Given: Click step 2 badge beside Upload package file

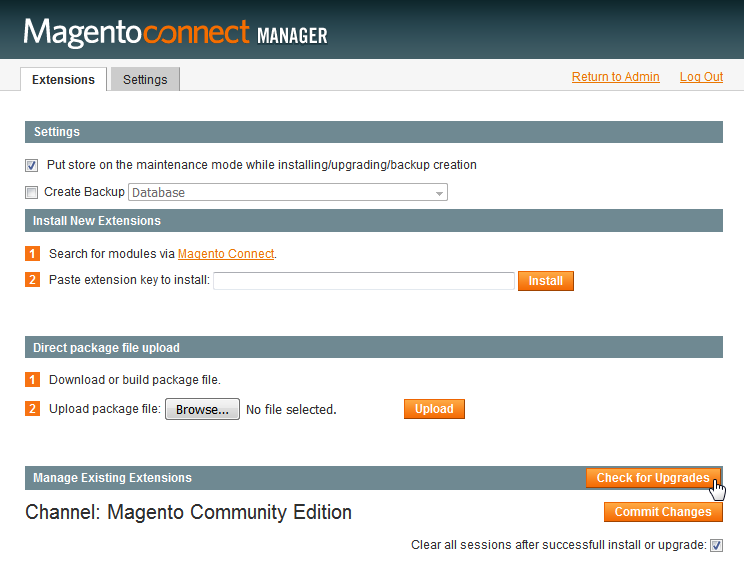Looking at the screenshot, I should point(32,409).
